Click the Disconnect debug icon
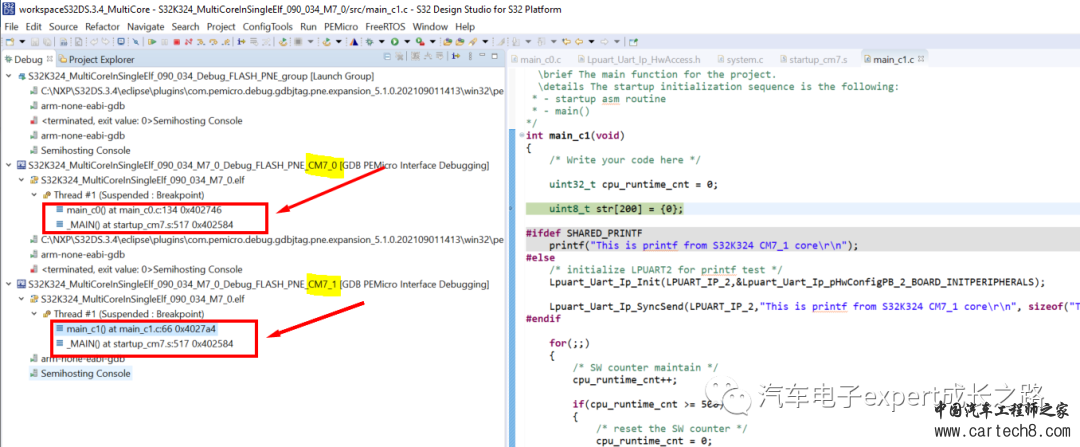The height and width of the screenshot is (447, 1080). (189, 41)
